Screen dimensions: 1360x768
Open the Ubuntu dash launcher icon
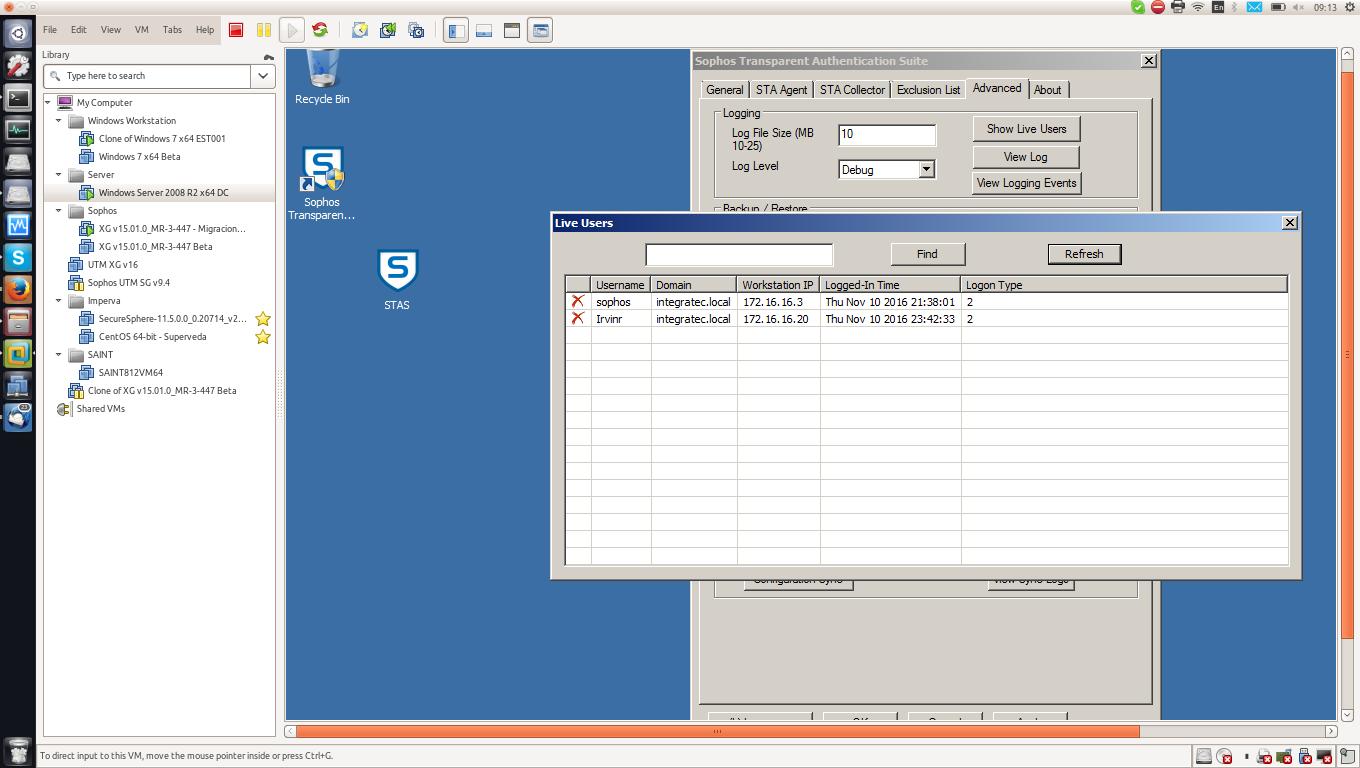18,33
